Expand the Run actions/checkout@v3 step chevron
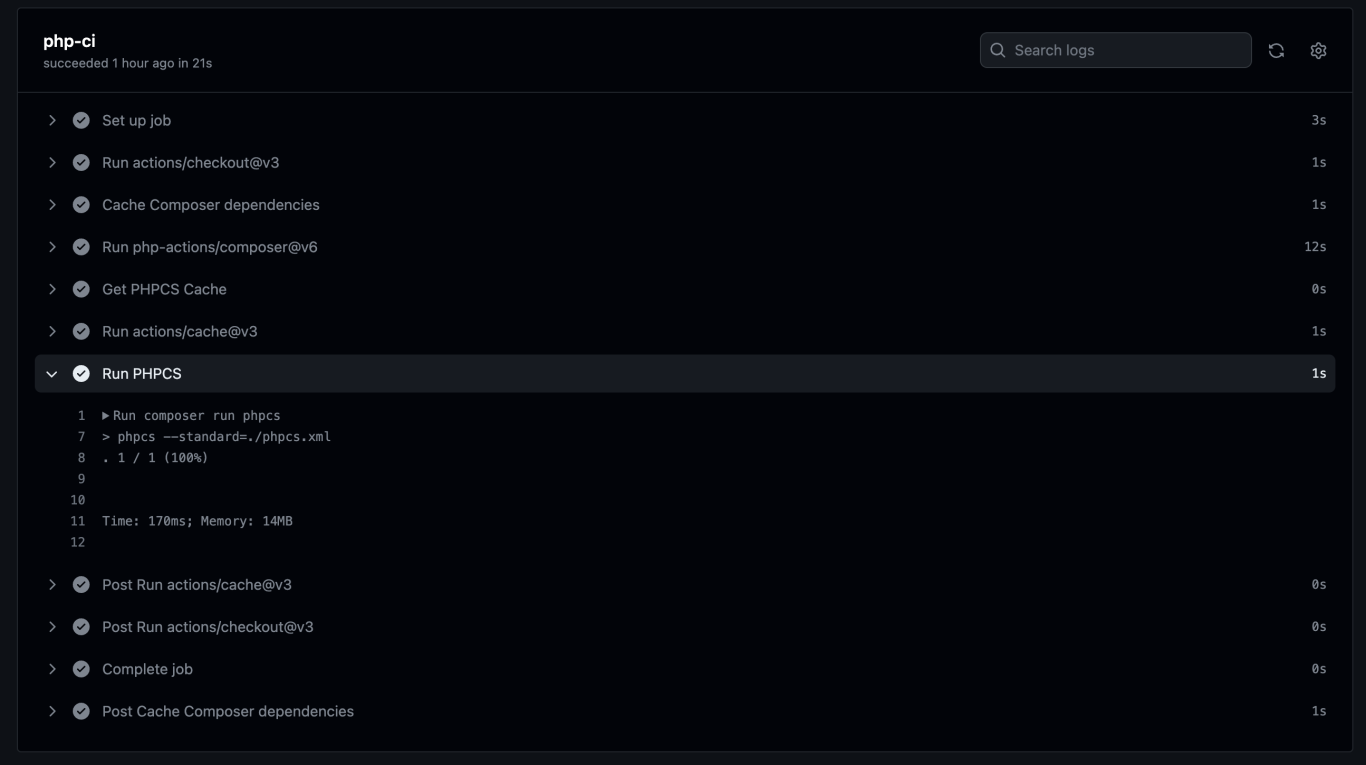The width and height of the screenshot is (1366, 765). [52, 162]
